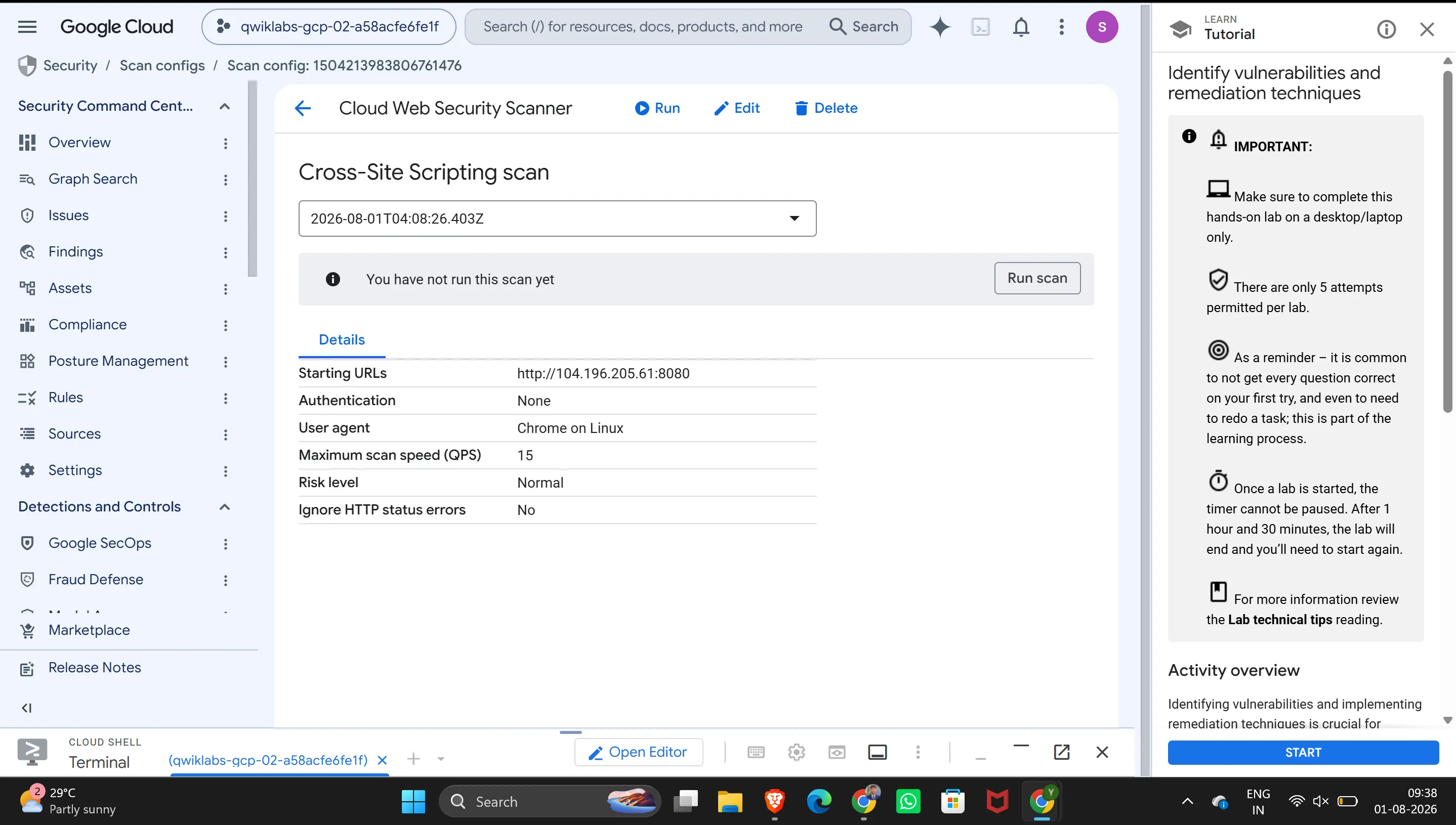Open the main navigation hamburger menu
Viewport: 1456px width, 825px height.
tap(27, 27)
